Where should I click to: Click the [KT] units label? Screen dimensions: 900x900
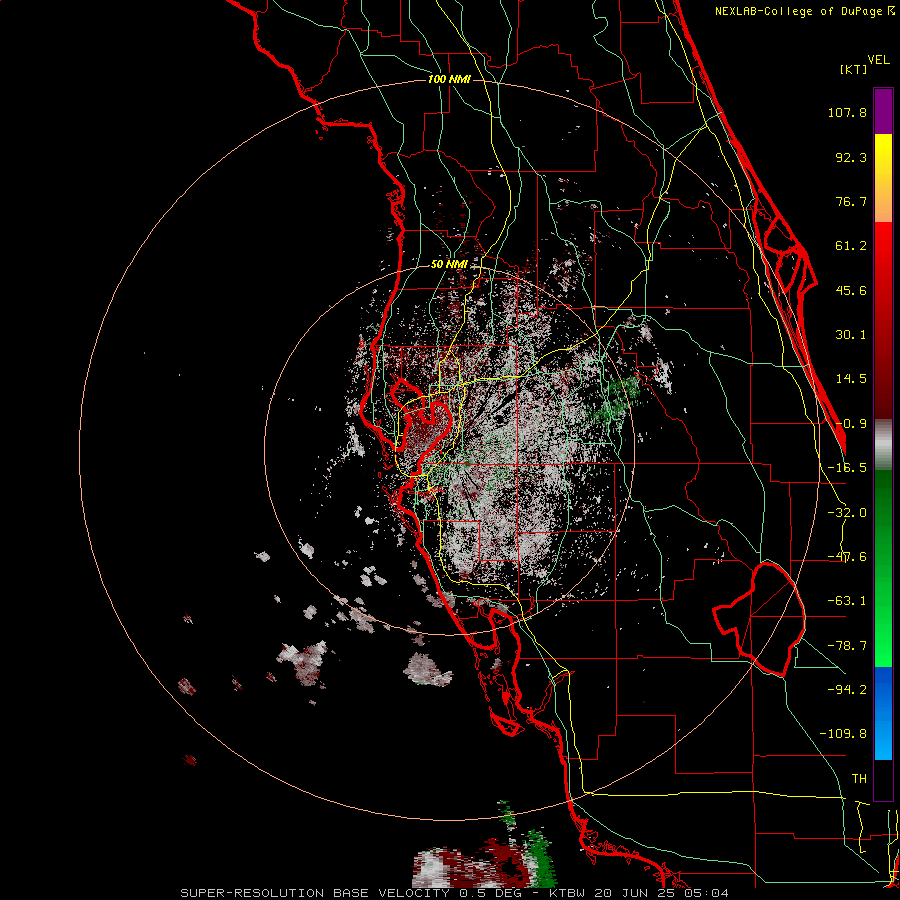point(853,69)
